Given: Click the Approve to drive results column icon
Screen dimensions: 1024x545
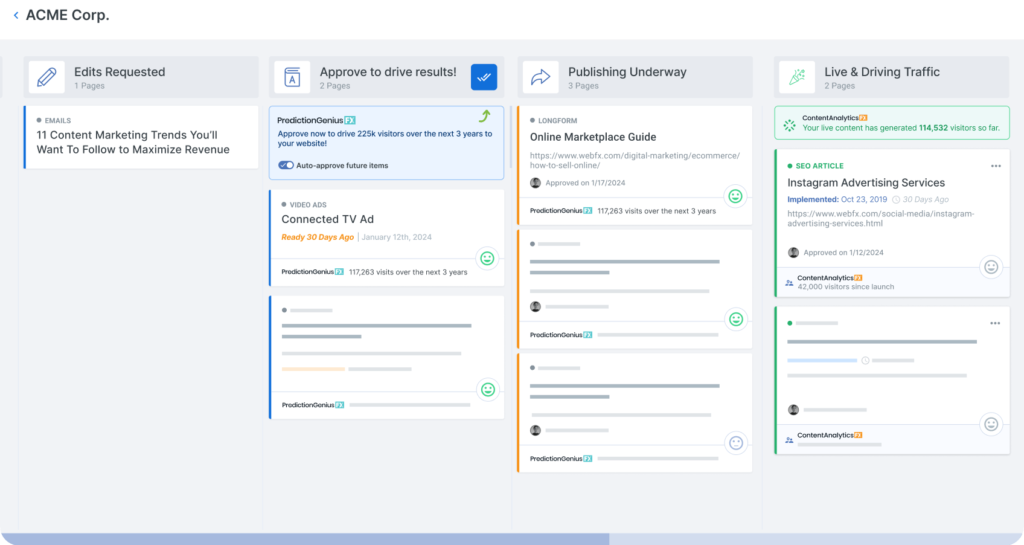Looking at the screenshot, I should click(292, 77).
